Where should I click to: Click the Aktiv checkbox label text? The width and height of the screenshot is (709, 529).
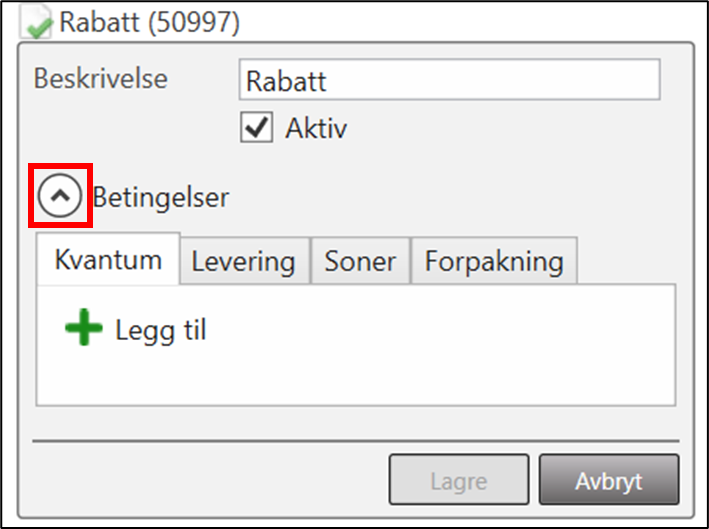tap(316, 129)
